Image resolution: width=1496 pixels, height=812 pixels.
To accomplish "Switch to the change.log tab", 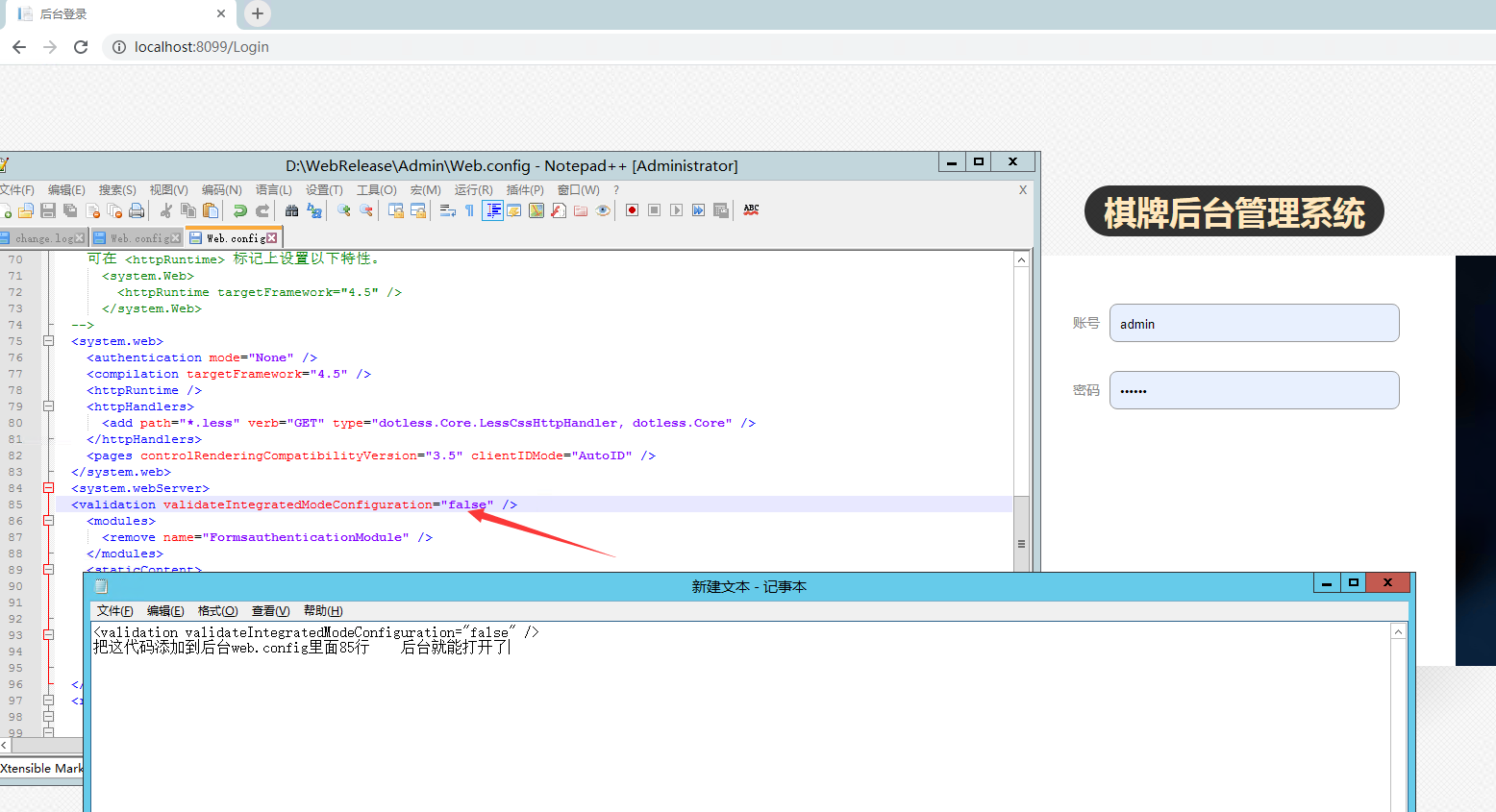I will pyautogui.click(x=41, y=238).
